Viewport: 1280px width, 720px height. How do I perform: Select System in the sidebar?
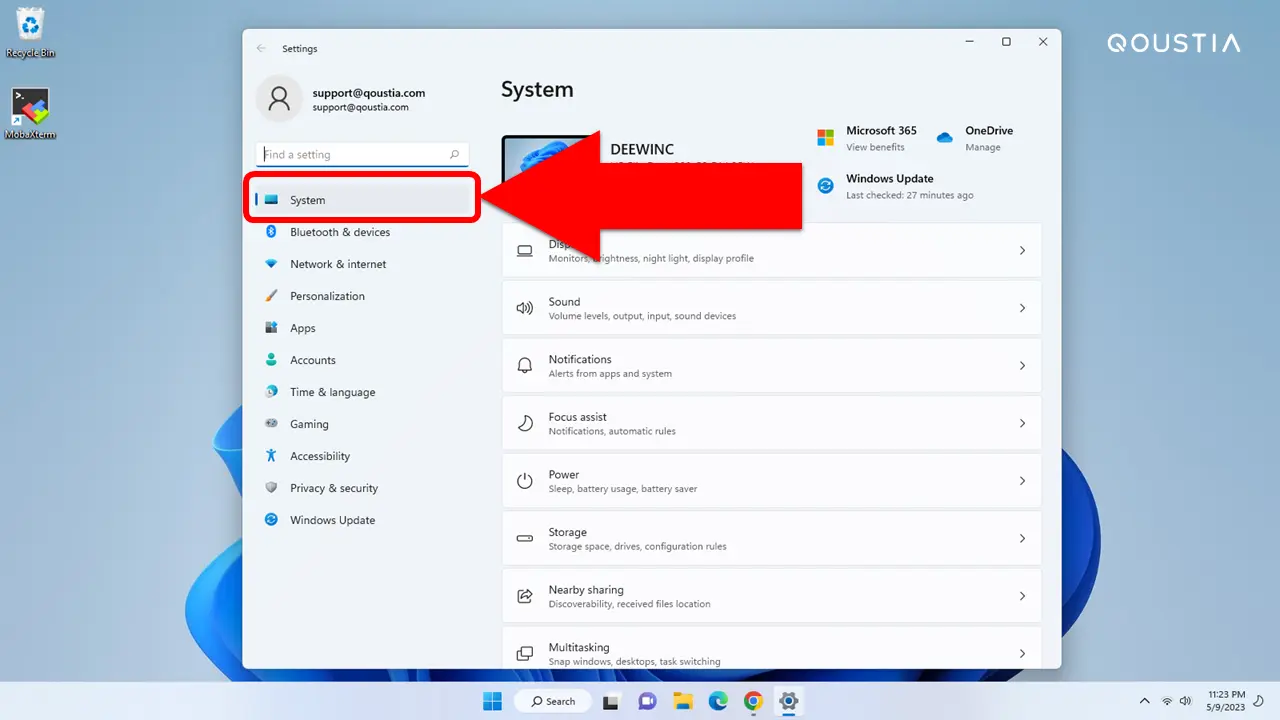pyautogui.click(x=361, y=200)
